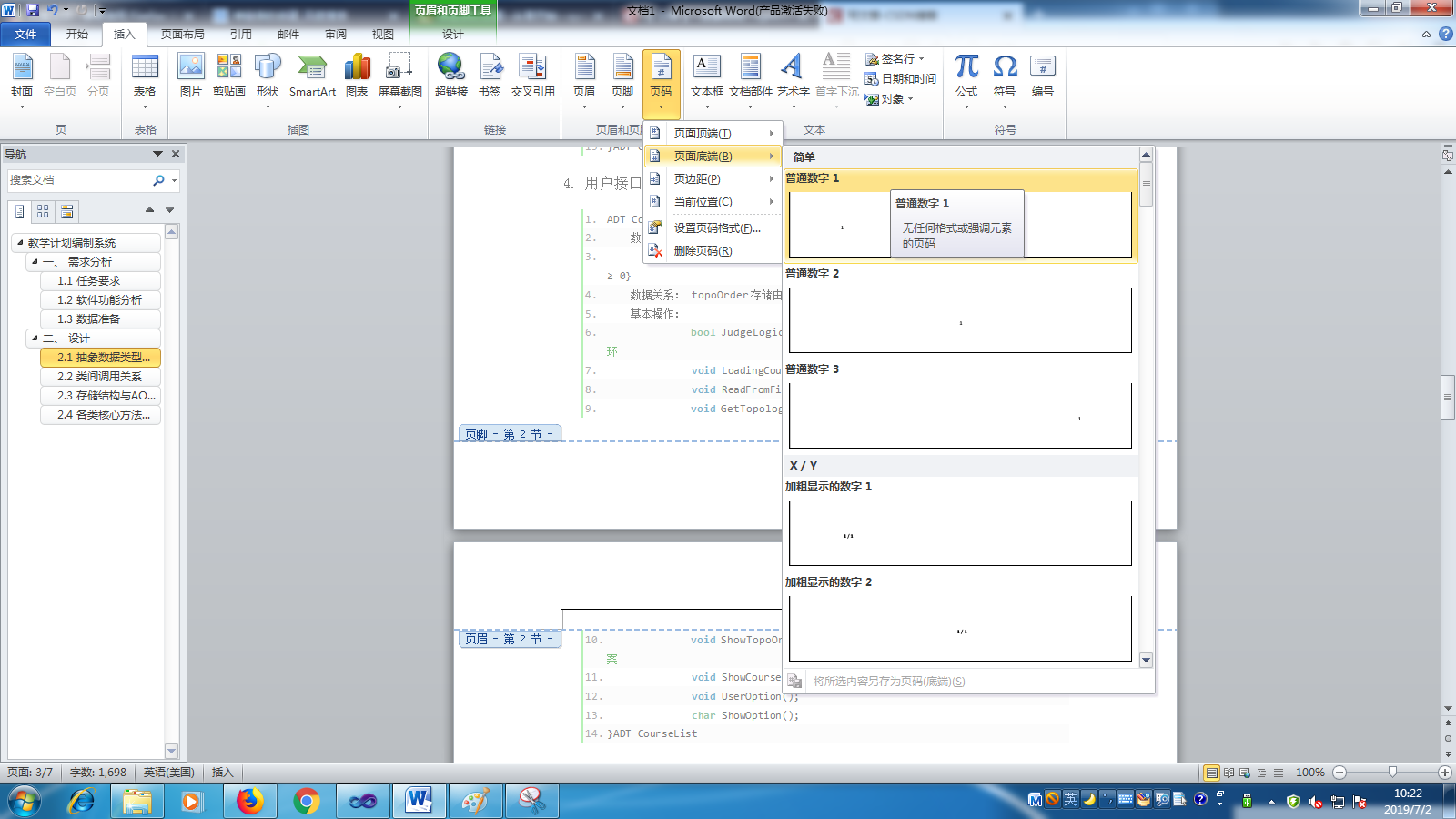
Task: Open document parts (文档部件) menu
Action: coord(751,80)
